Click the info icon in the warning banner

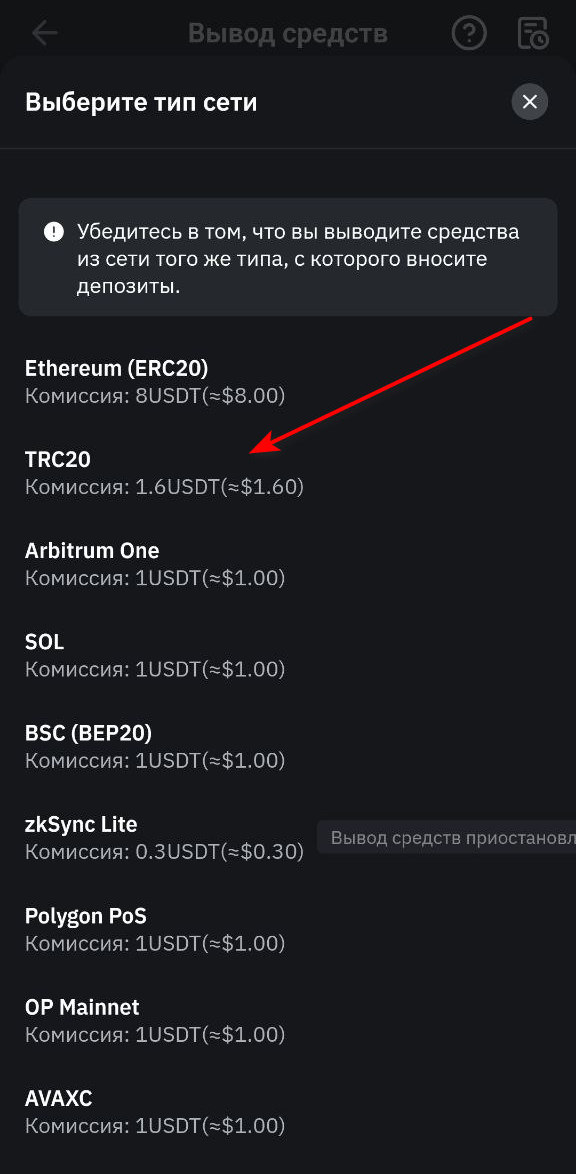53,231
